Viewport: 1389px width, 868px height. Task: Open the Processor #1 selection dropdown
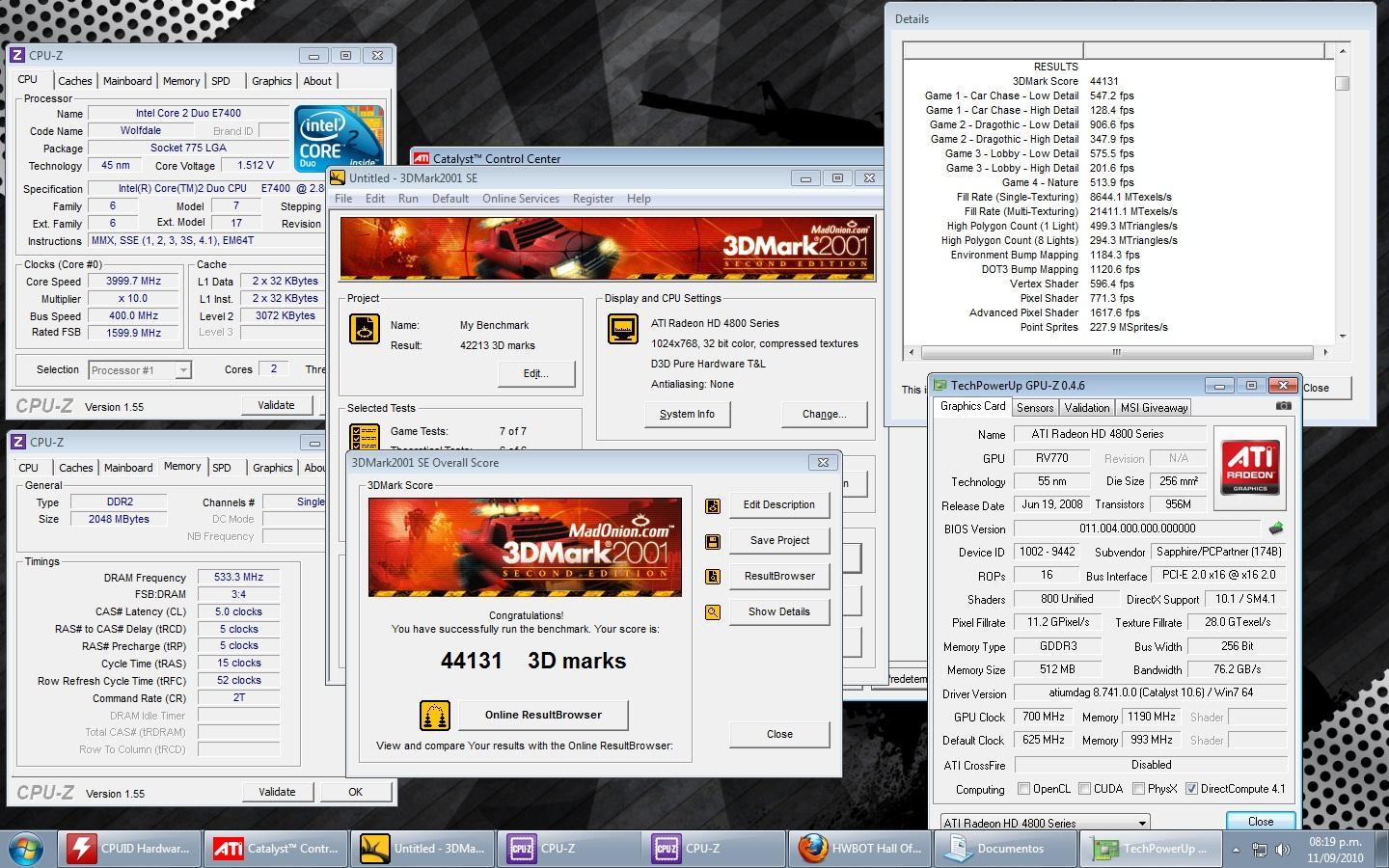click(182, 370)
